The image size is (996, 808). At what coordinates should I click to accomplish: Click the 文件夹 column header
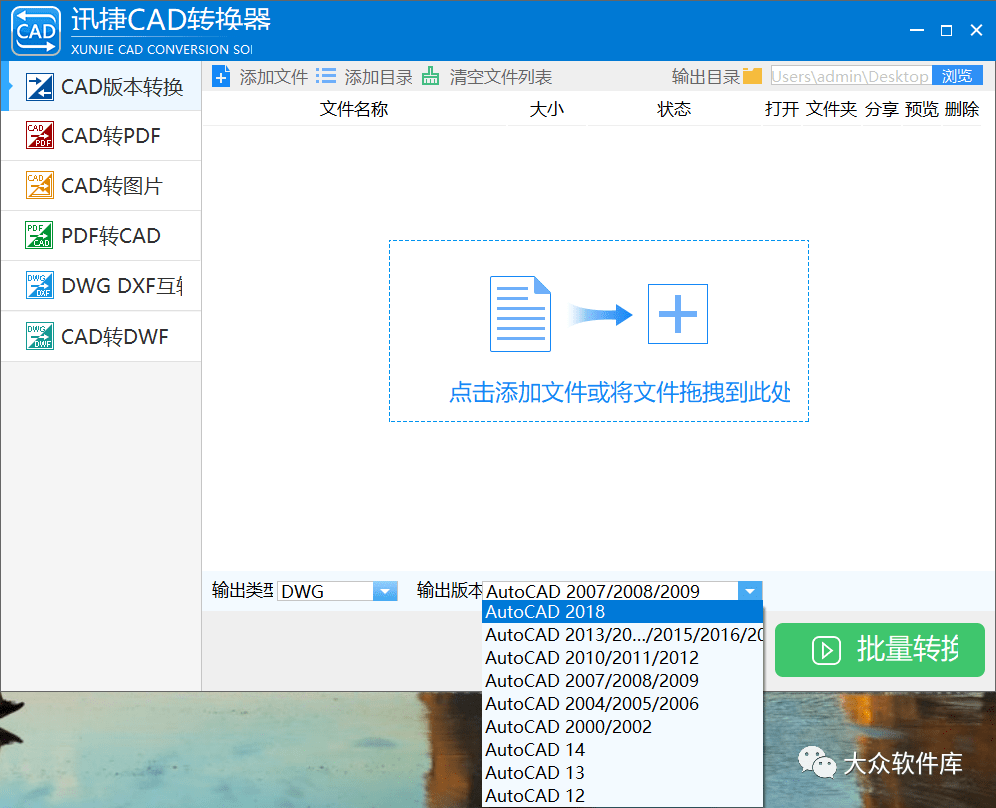(x=831, y=109)
